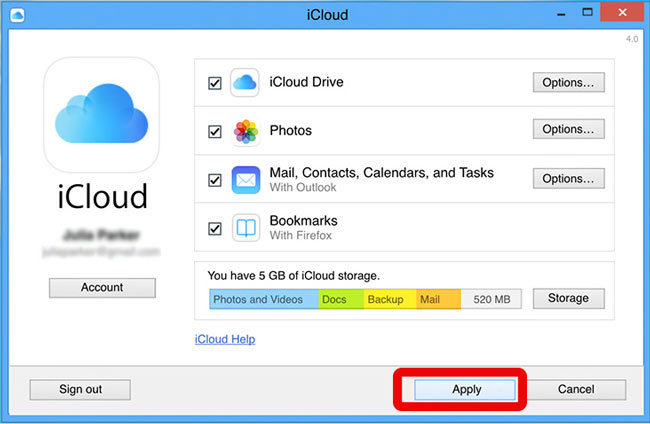Click the 5 GB storage message

[293, 276]
